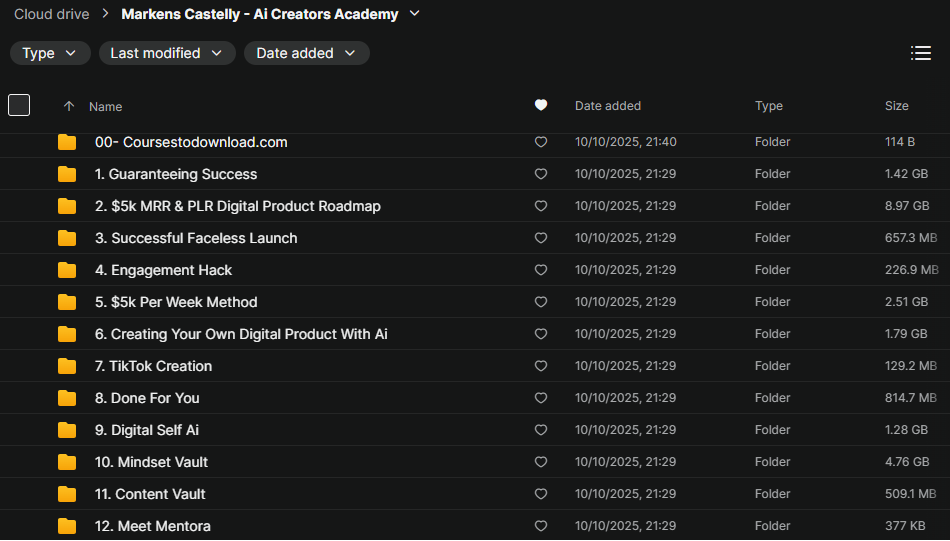Click the favorites heart column header icon

click(x=541, y=105)
